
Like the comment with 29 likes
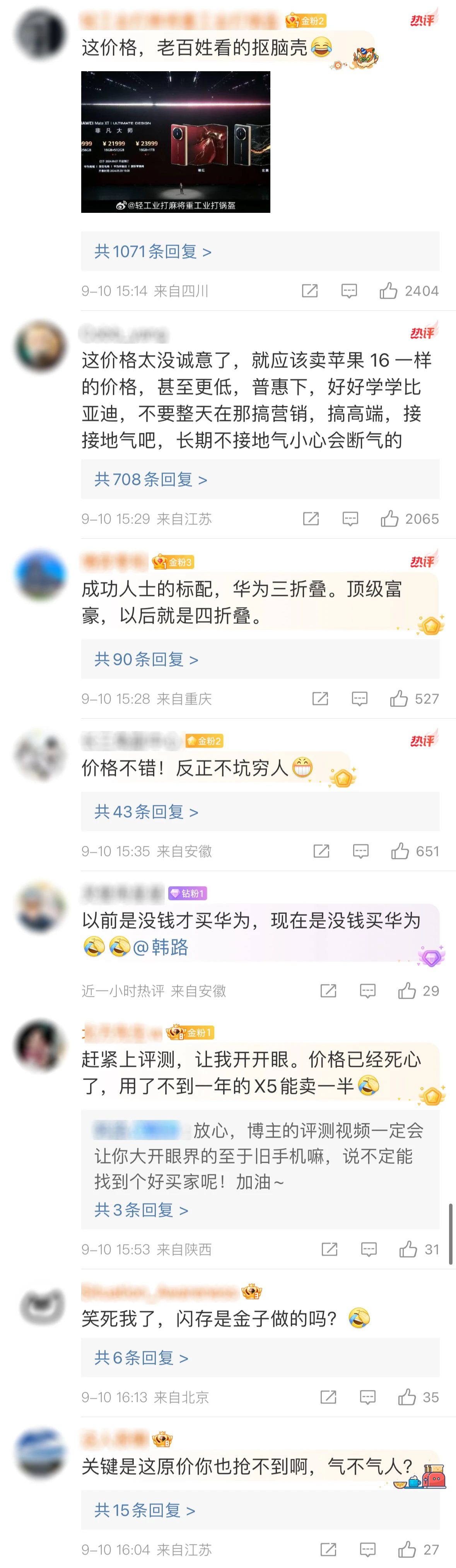[407, 991]
